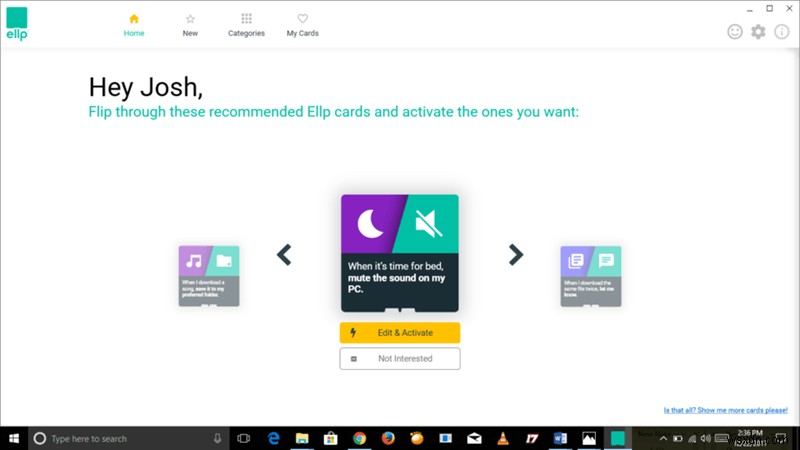This screenshot has width=800, height=450.
Task: Flip to previous card with left arrow
Action: pyautogui.click(x=284, y=255)
